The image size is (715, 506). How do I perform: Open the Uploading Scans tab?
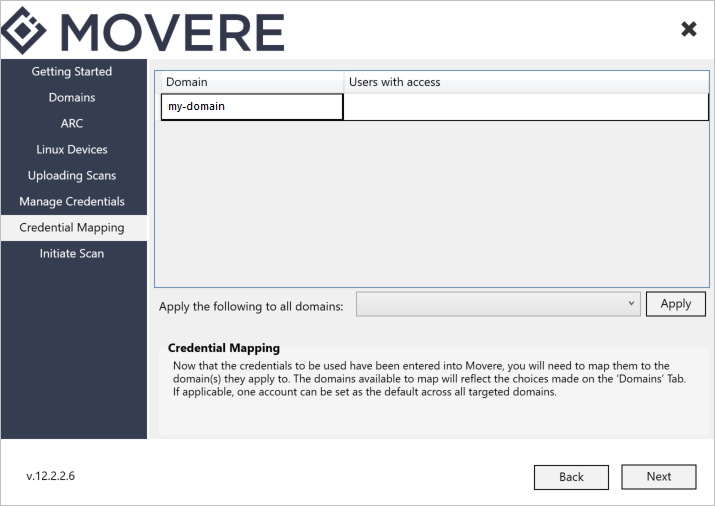pyautogui.click(x=72, y=176)
